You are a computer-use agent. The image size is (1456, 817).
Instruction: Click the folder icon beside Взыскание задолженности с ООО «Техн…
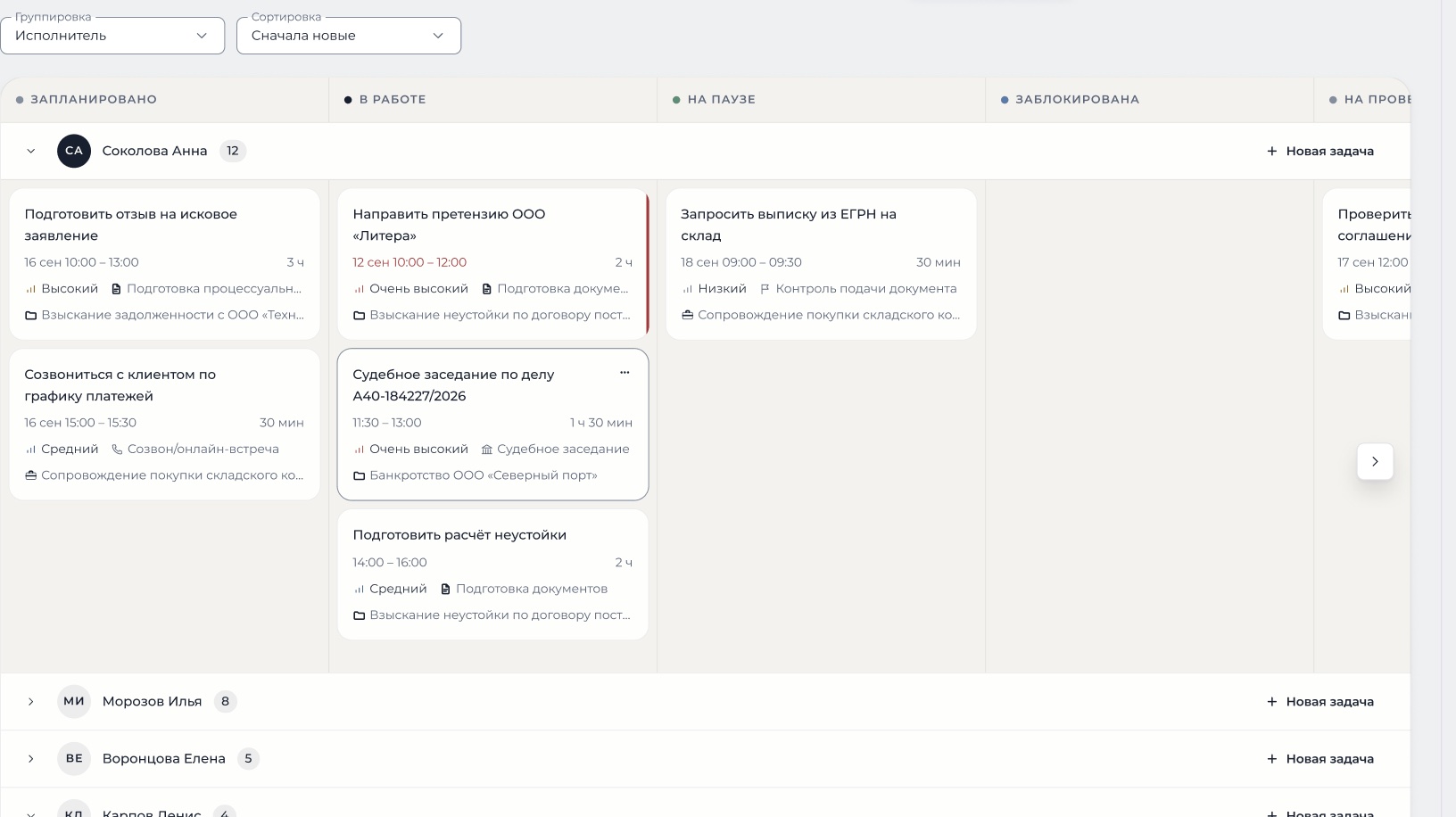[30, 315]
